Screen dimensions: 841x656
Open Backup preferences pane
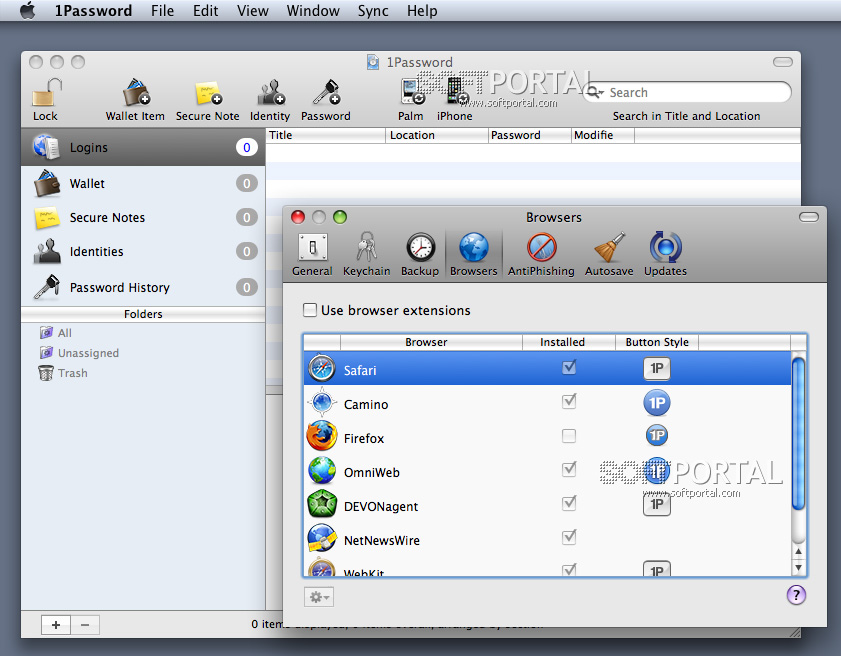click(x=420, y=254)
